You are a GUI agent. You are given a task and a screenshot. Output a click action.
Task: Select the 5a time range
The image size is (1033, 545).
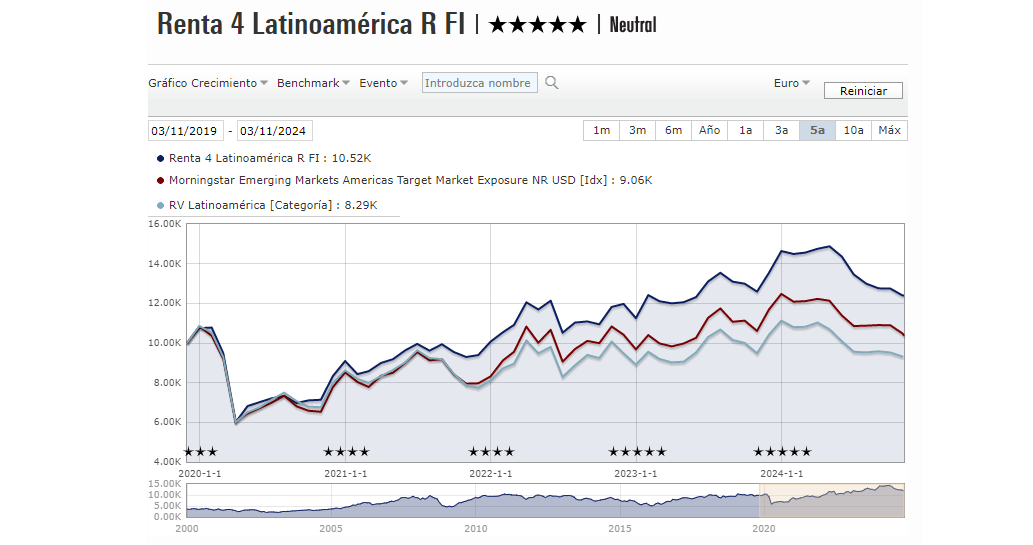[818, 130]
